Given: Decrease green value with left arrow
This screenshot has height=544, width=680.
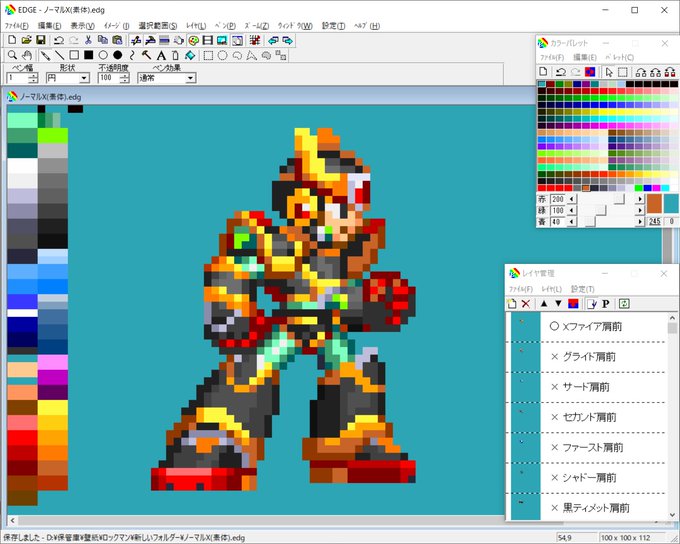Looking at the screenshot, I should point(572,210).
